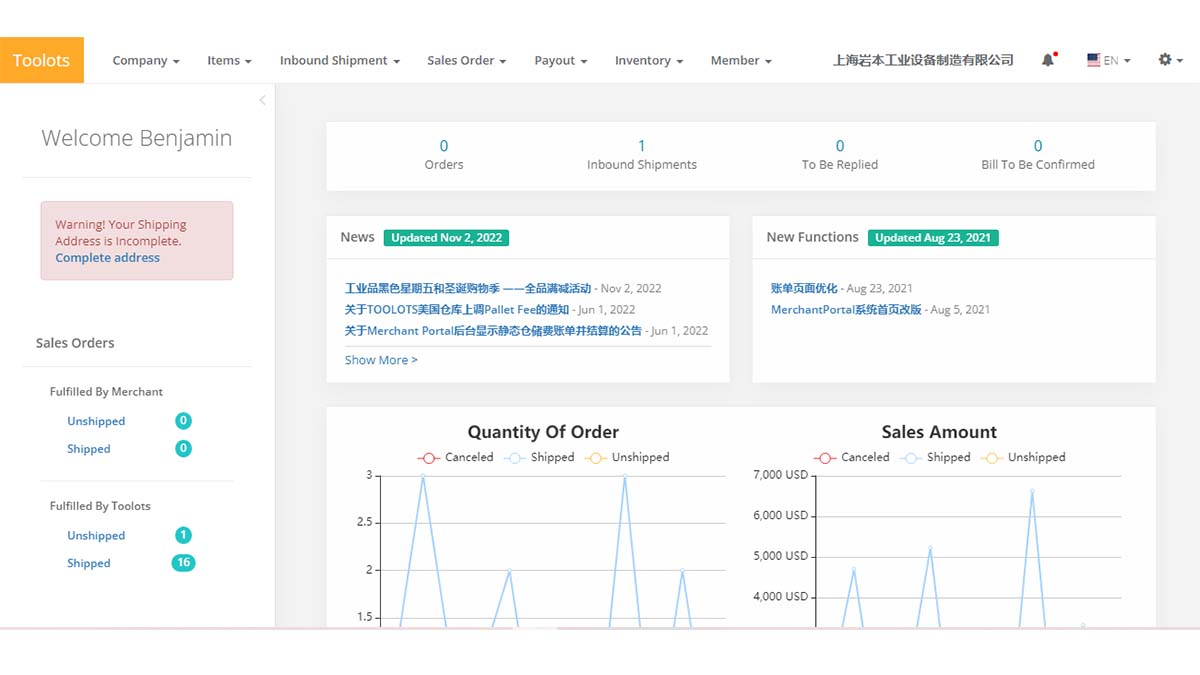Click the Updated Nov 2, 2022 news badge

tap(446, 238)
